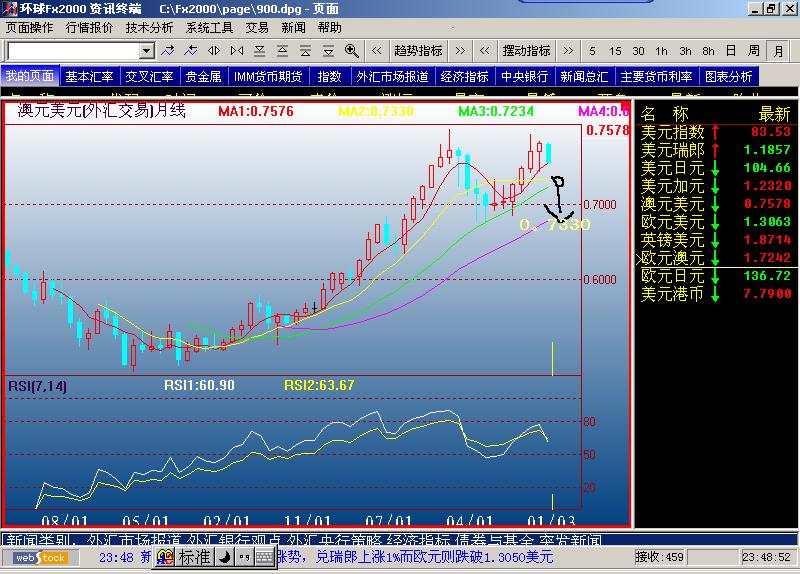Click the previous arrow before 摆动指标

[484, 51]
